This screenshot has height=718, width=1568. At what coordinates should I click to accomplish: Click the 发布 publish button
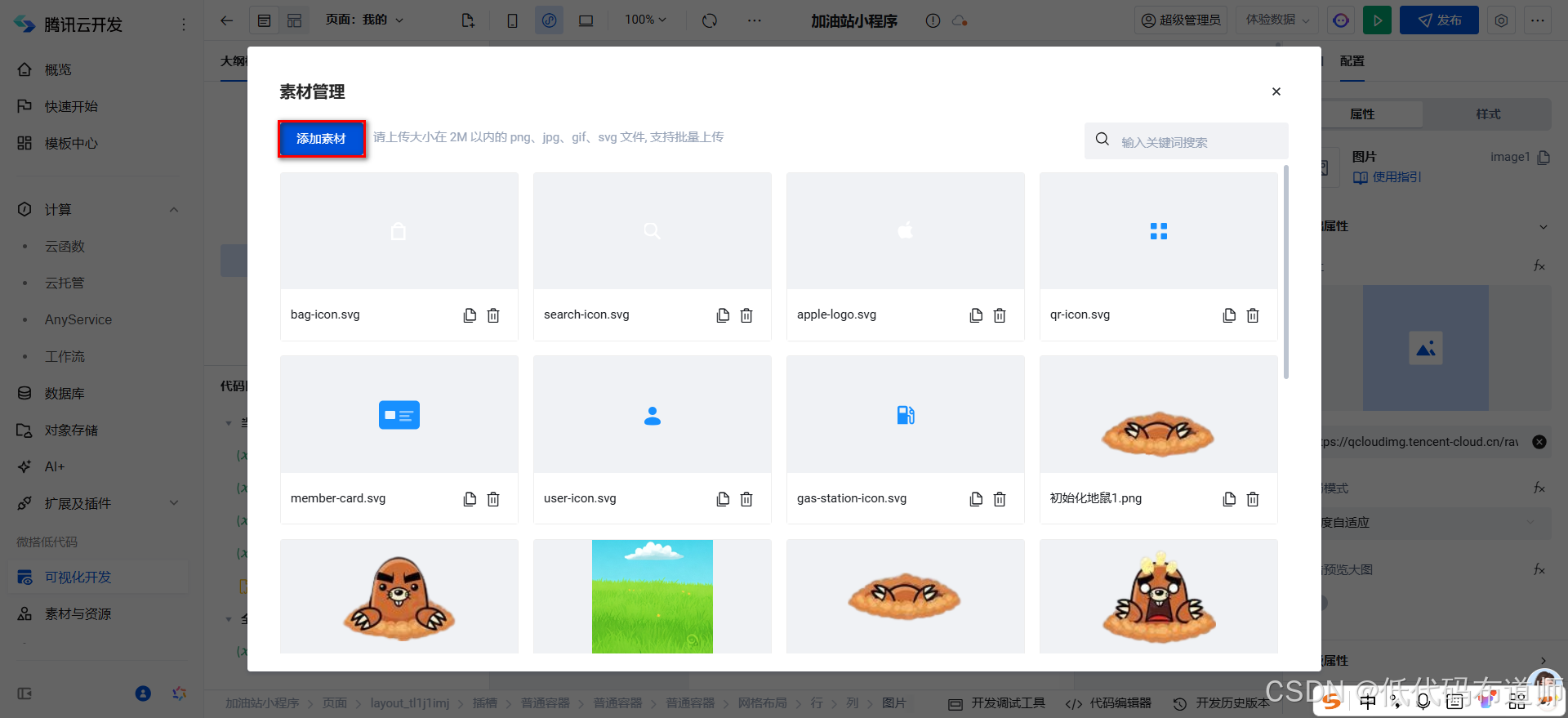tap(1439, 20)
